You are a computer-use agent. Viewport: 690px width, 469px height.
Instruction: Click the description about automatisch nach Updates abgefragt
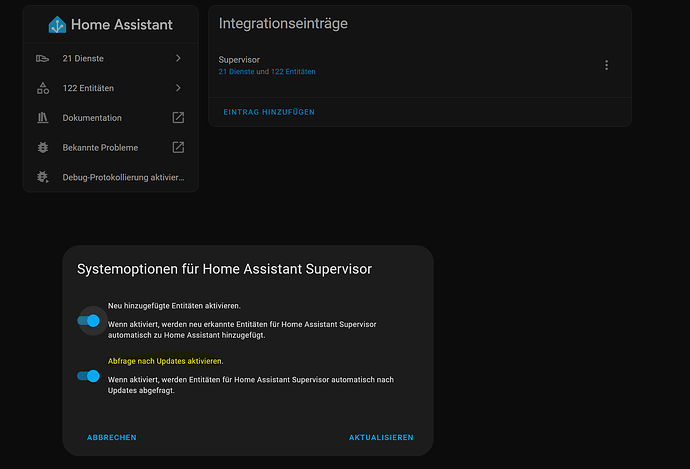(251, 385)
